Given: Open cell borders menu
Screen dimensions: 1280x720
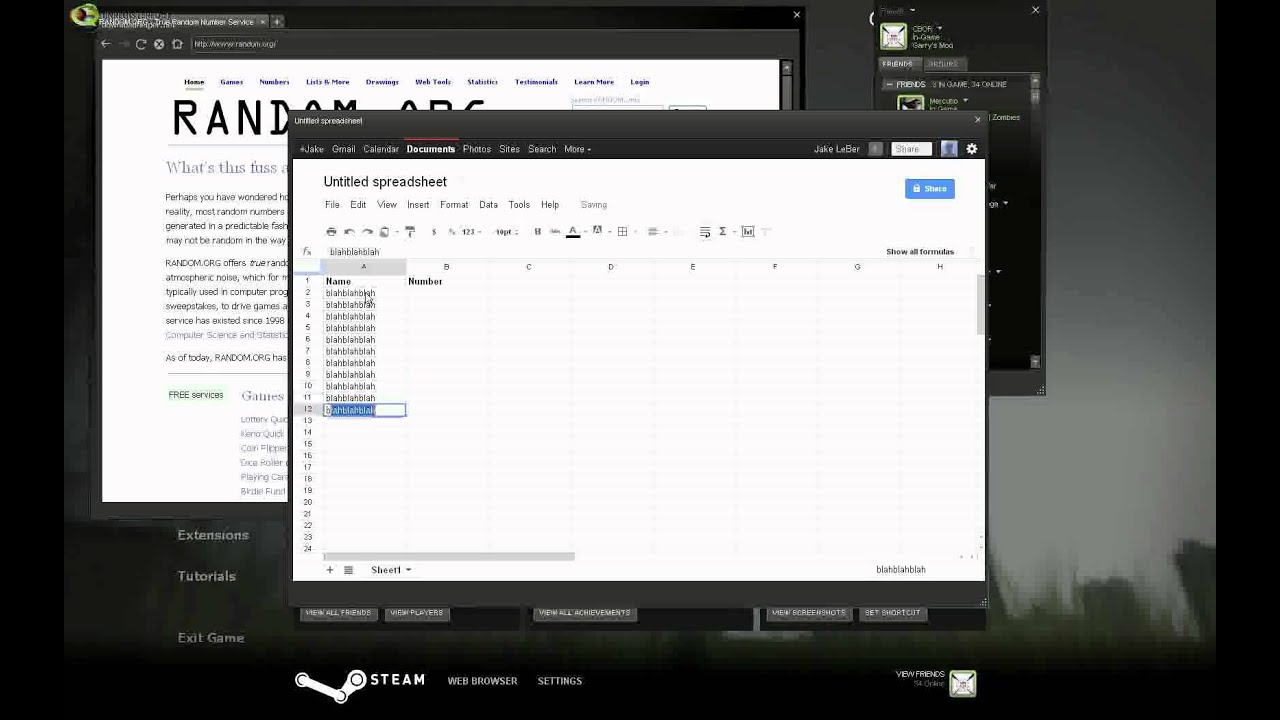Looking at the screenshot, I should (x=622, y=232).
